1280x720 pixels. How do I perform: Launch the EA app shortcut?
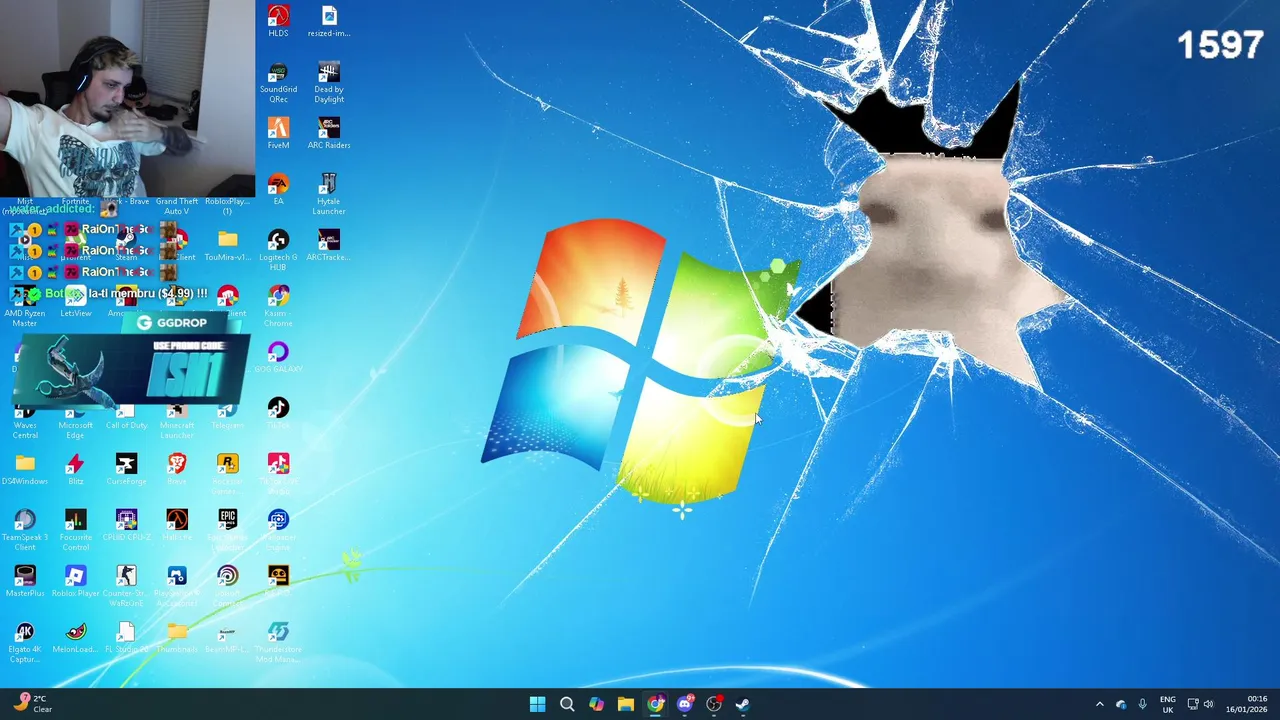[278, 189]
